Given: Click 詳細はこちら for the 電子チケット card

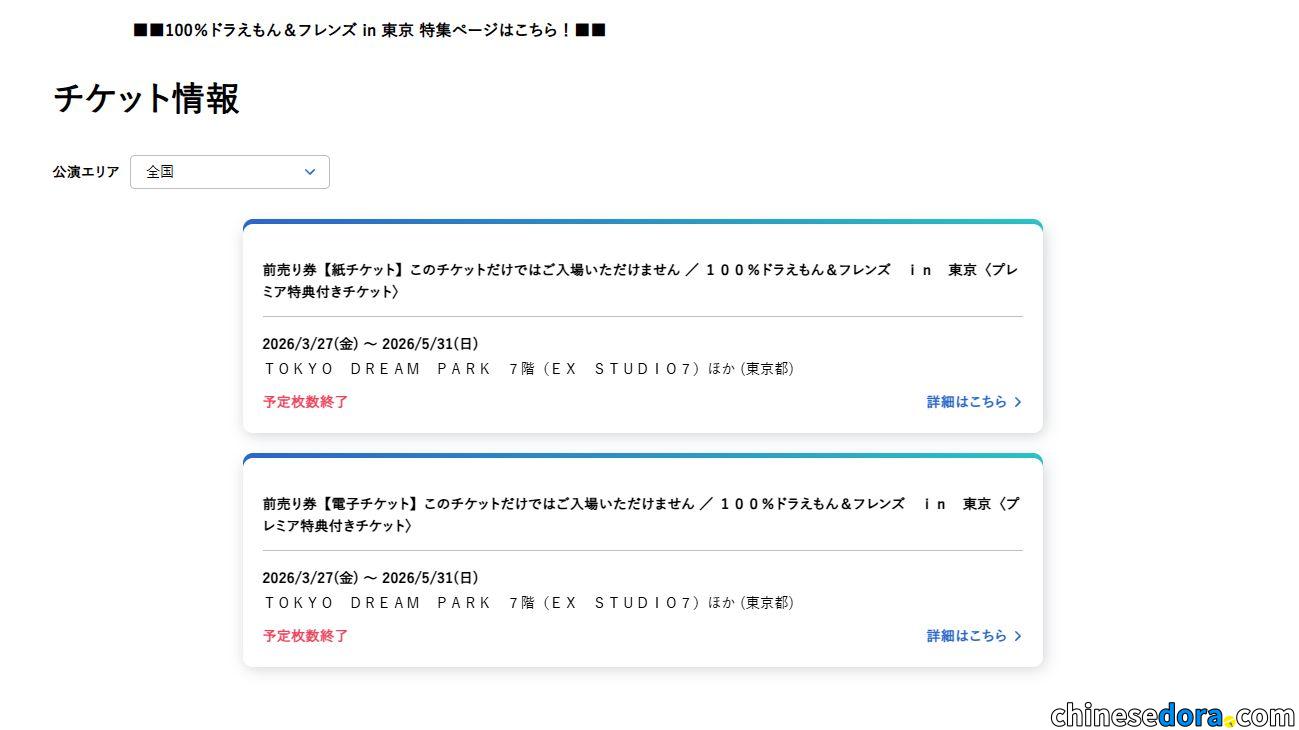Looking at the screenshot, I should tap(966, 636).
